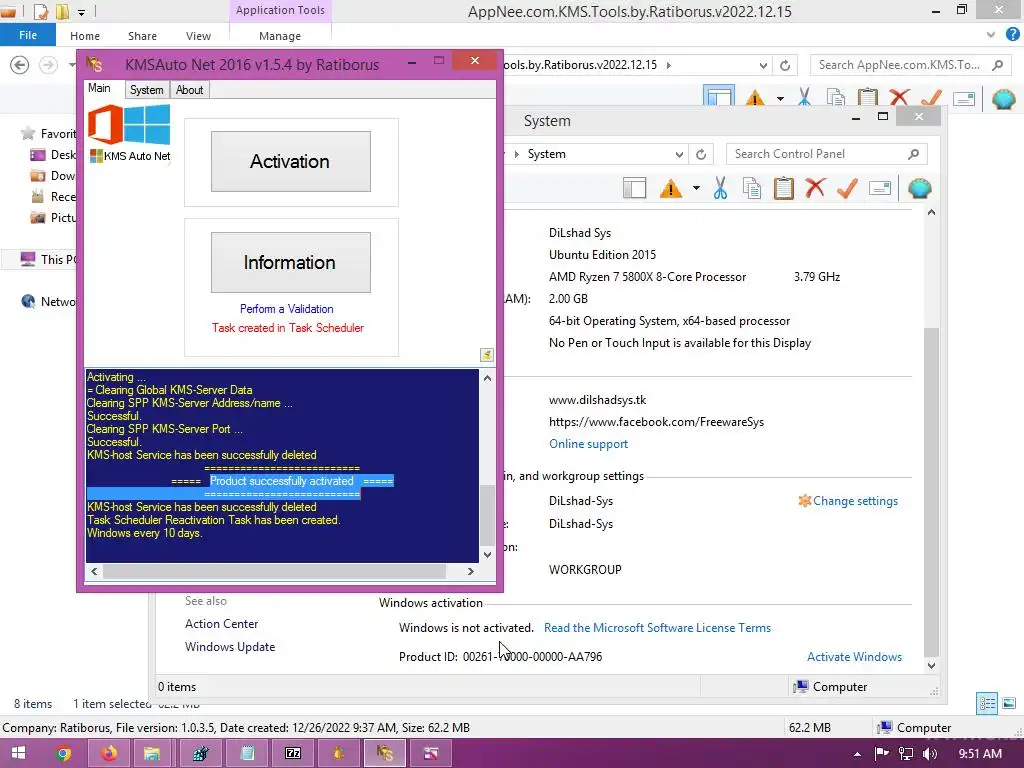
Task: Click the Action Center flag tray icon
Action: point(882,754)
